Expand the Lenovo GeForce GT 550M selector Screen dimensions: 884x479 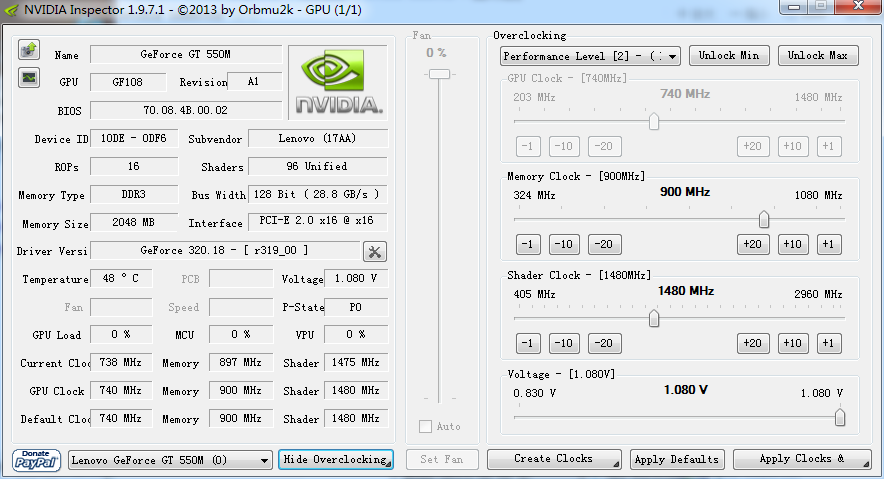[170, 459]
